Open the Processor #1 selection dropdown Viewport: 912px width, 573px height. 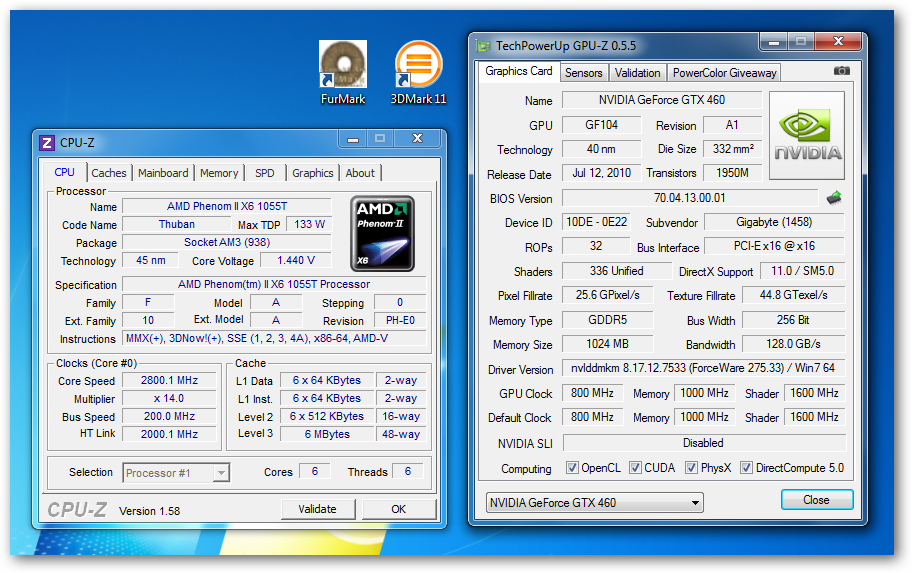[176, 473]
